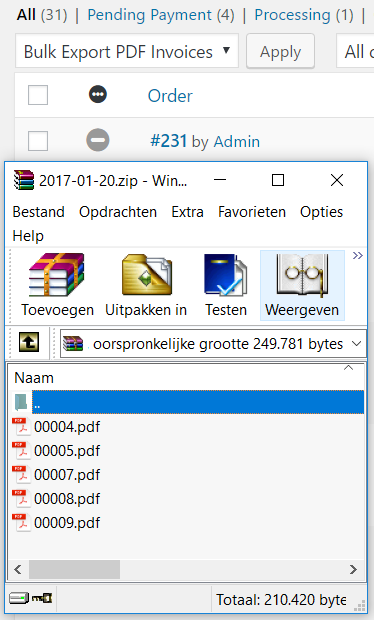This screenshot has width=374, height=620.
Task: Click the Weergeven view icon
Action: (x=302, y=275)
